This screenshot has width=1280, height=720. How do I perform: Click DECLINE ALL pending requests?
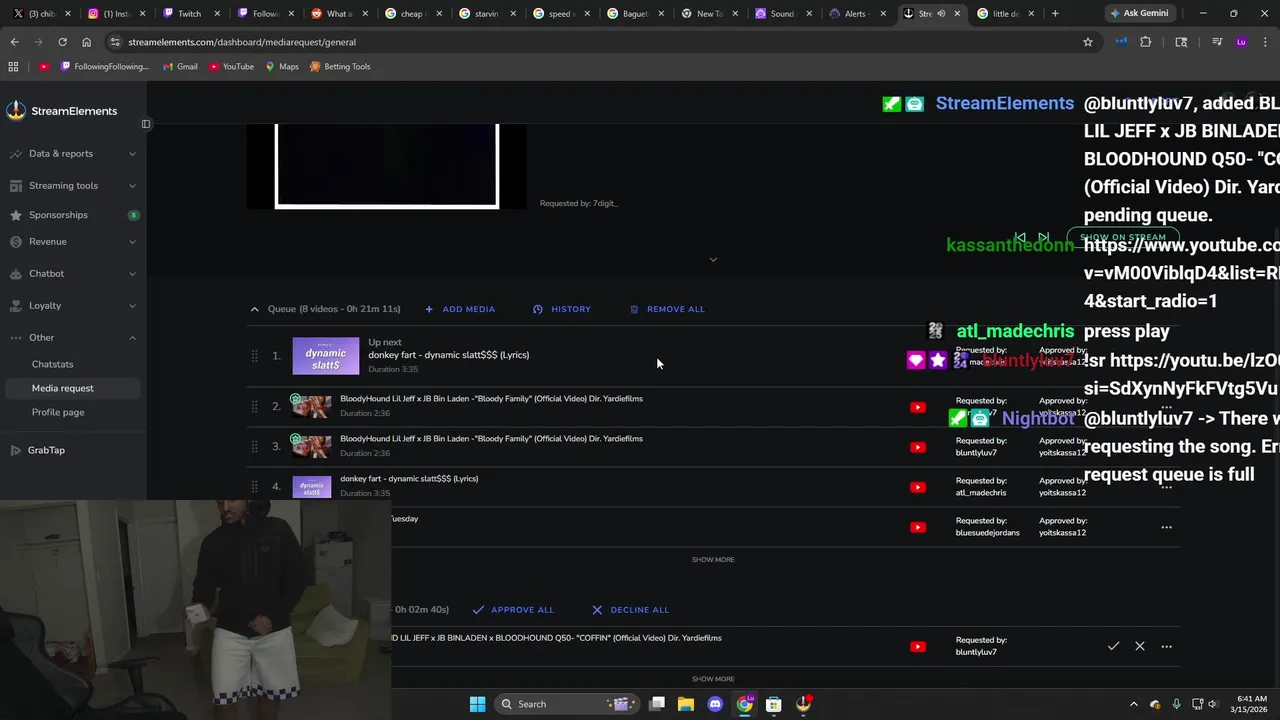pyautogui.click(x=630, y=610)
